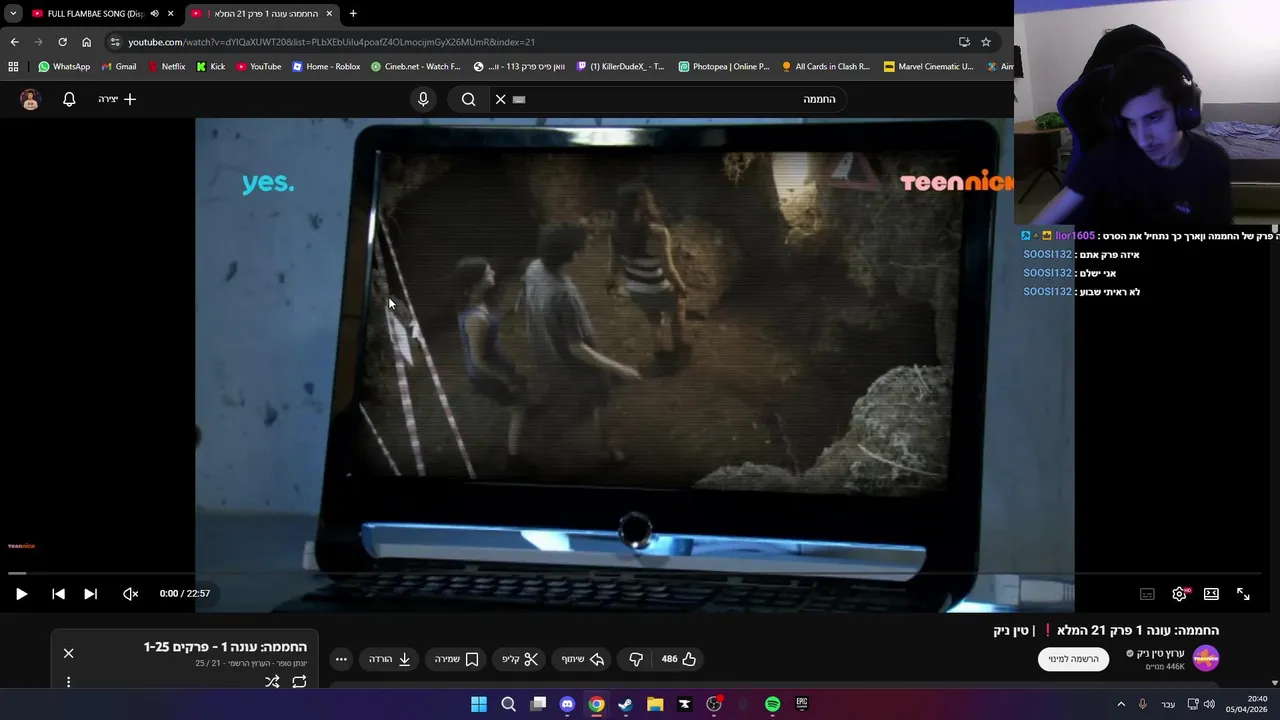The image size is (1280, 720).
Task: Open Discord from taskbar
Action: (567, 704)
